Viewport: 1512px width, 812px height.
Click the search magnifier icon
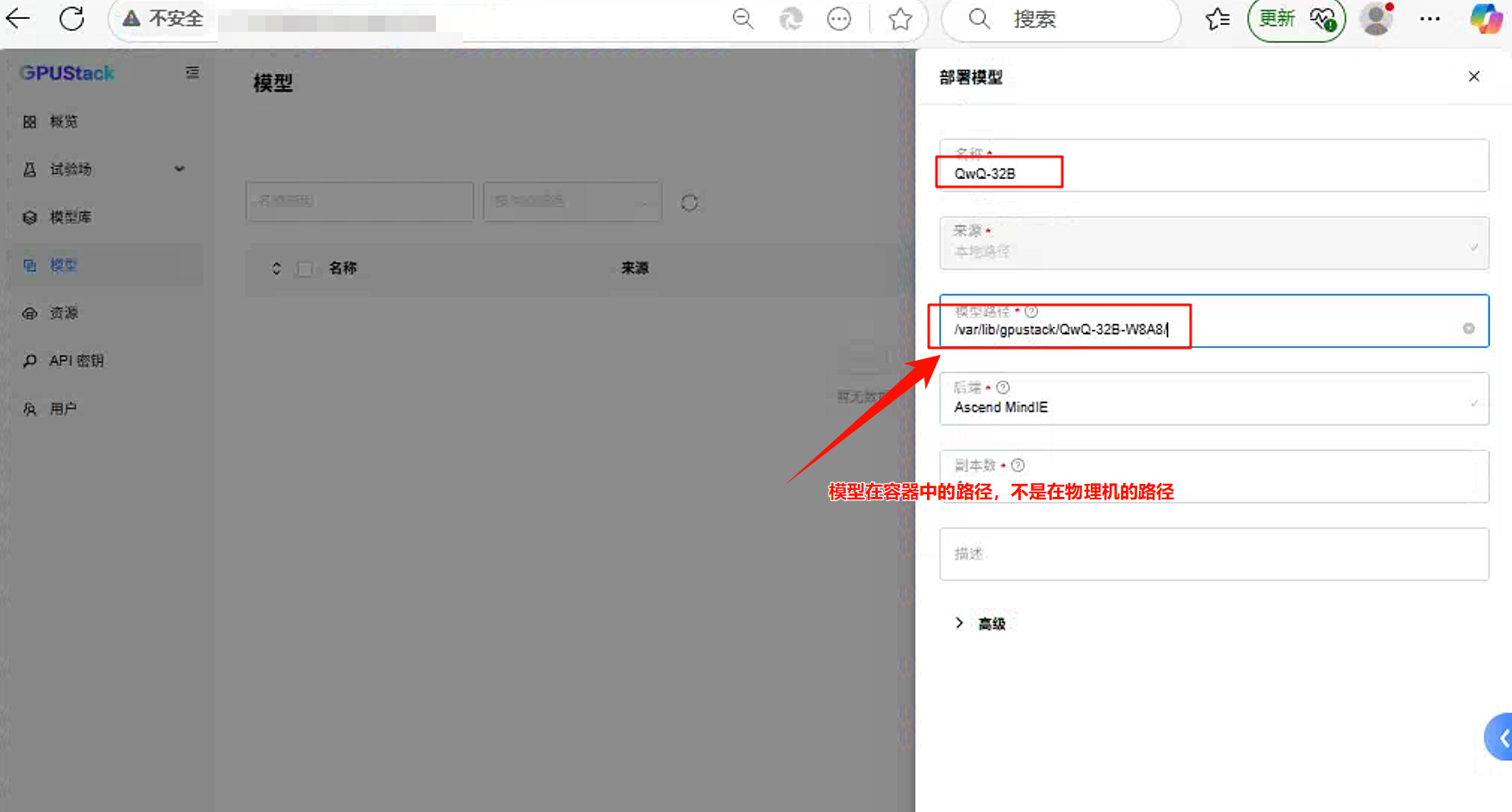(x=979, y=18)
